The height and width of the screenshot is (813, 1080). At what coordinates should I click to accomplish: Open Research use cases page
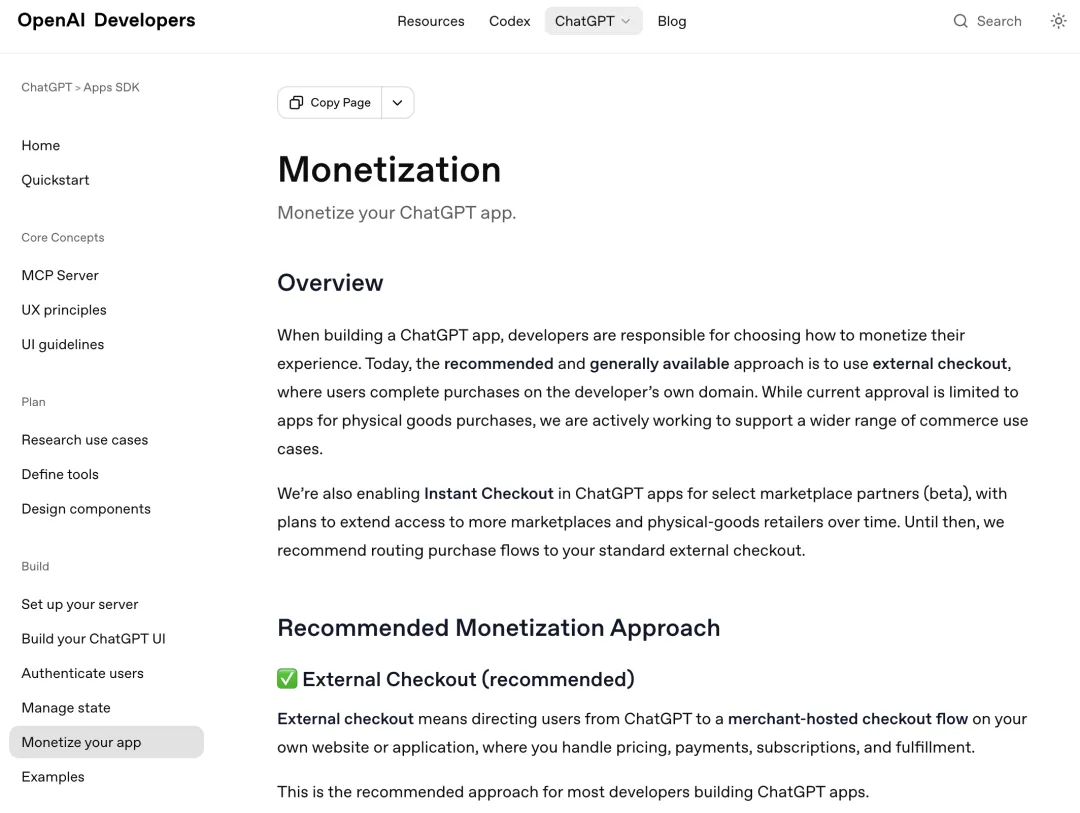pos(85,440)
